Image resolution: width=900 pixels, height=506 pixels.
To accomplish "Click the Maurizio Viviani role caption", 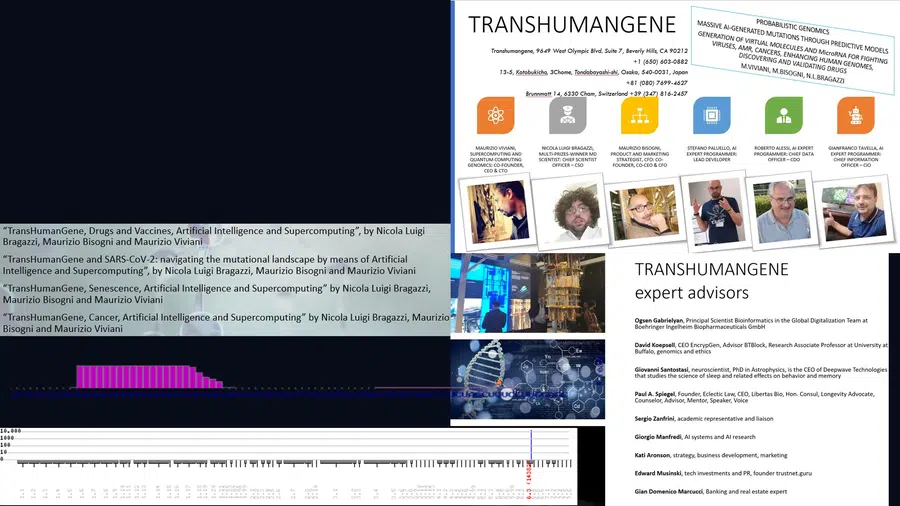I will [495, 159].
